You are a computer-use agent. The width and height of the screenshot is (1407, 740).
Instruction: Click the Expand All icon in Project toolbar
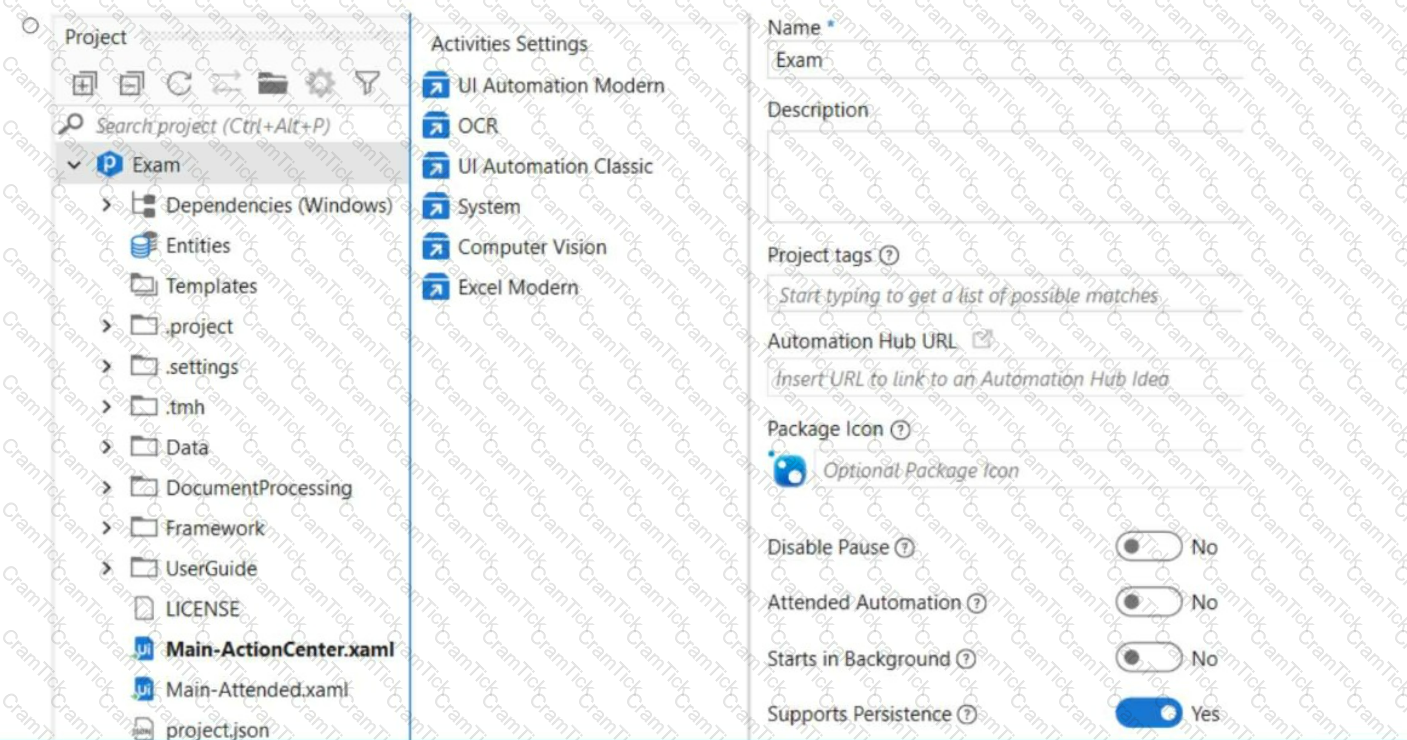84,85
